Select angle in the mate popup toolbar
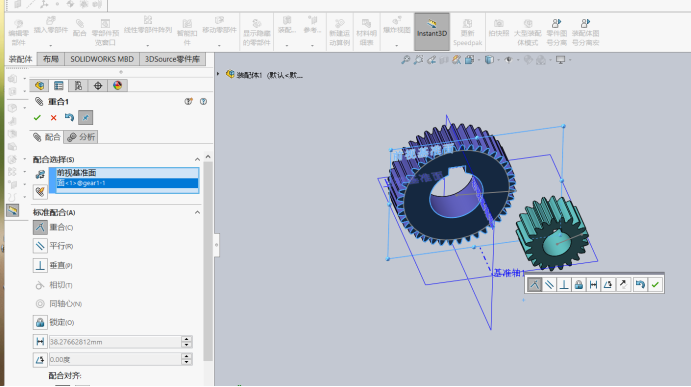 (x=608, y=285)
